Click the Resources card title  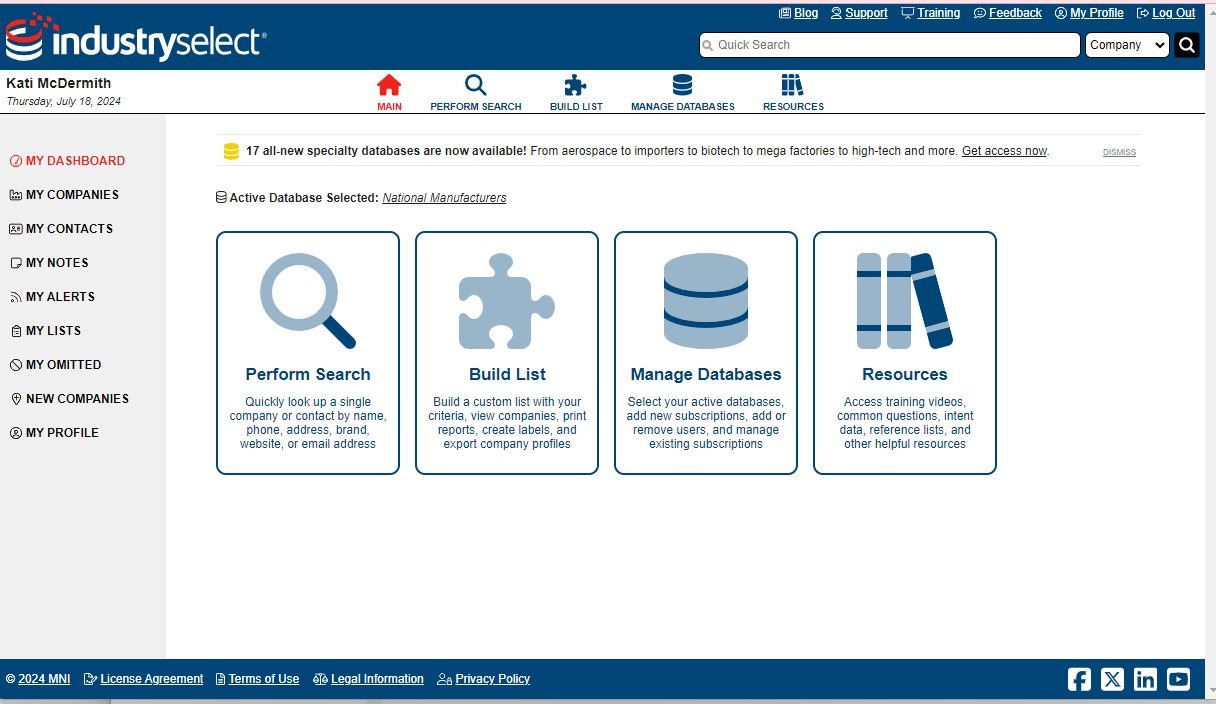pos(905,375)
